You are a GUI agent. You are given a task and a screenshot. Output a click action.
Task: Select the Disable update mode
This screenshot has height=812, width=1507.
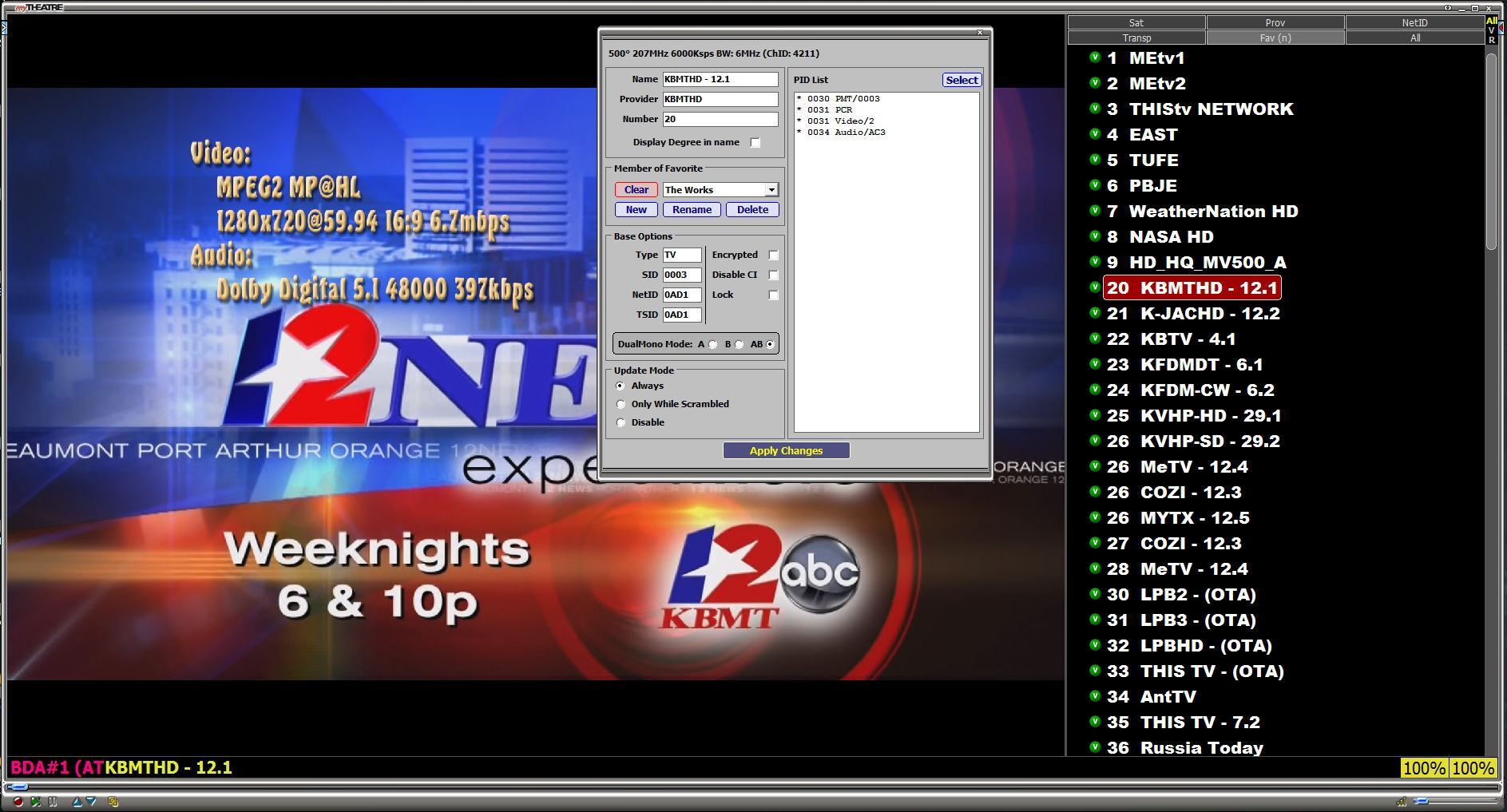tap(621, 422)
